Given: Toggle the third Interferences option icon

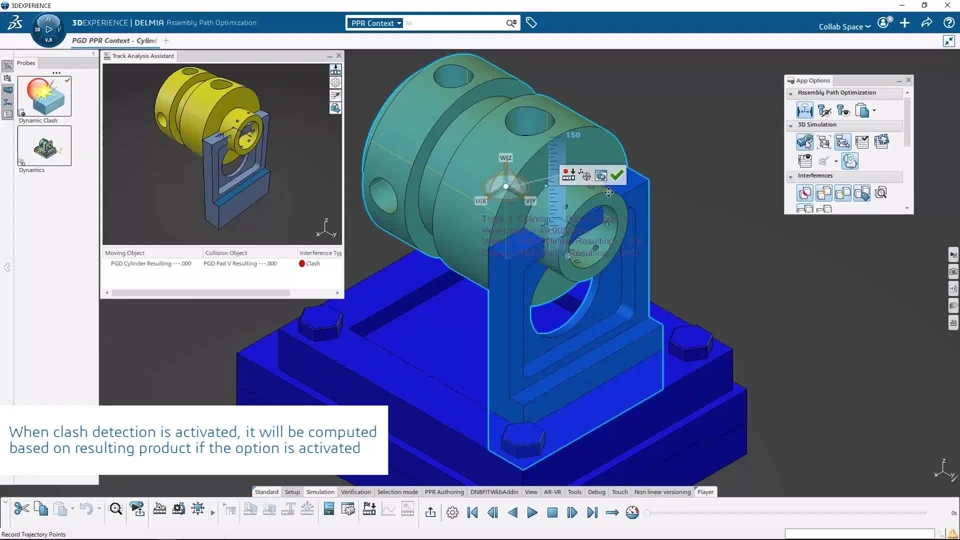Looking at the screenshot, I should [843, 193].
